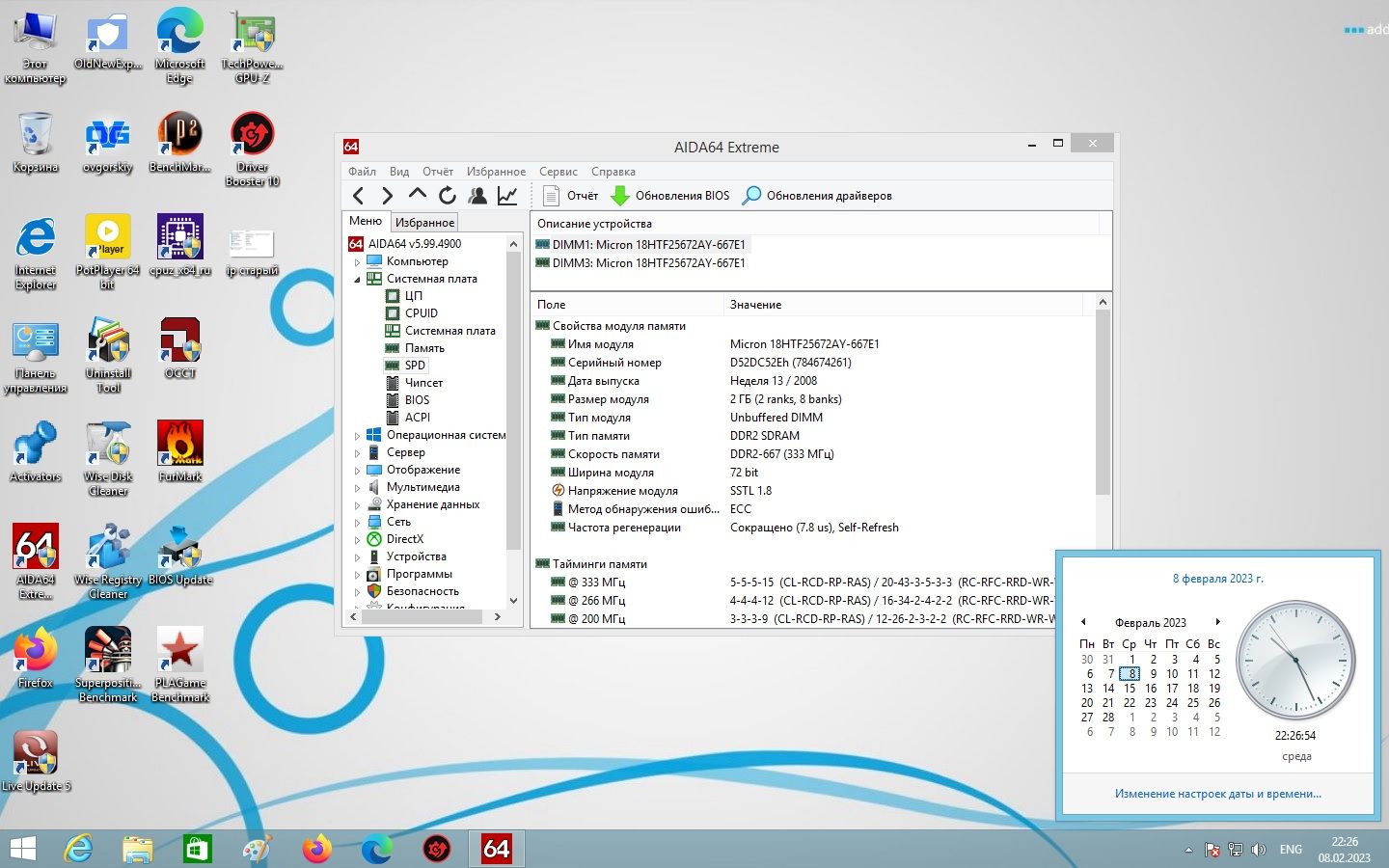Click AIDA64 button in the taskbar
1389x868 pixels.
pyautogui.click(x=496, y=849)
